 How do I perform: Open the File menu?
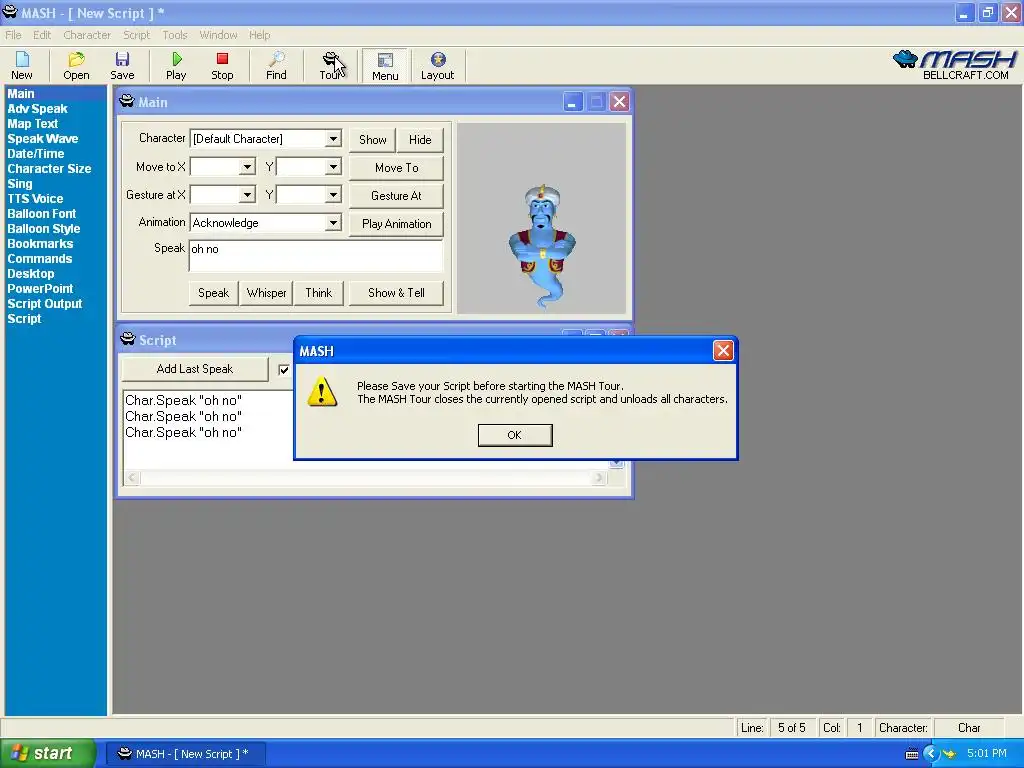click(13, 35)
